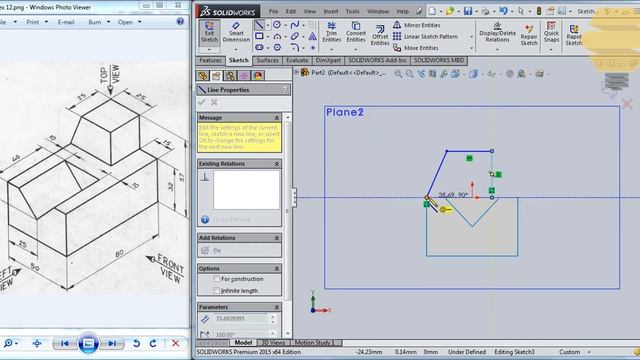The image size is (640, 360).
Task: Click the Rapid Sketch tool
Action: coord(573,35)
